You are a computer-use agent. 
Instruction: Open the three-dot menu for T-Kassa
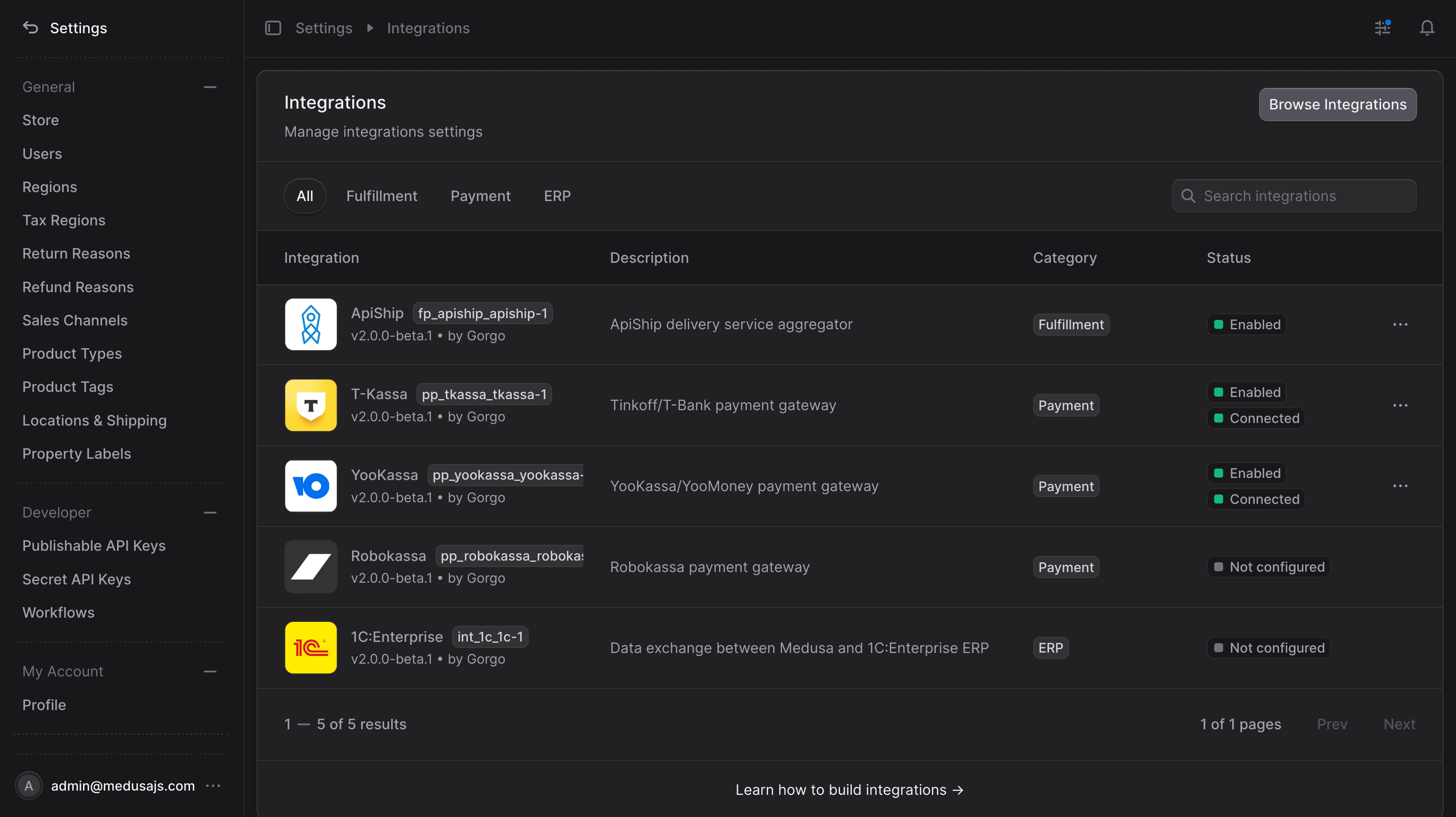click(1401, 406)
